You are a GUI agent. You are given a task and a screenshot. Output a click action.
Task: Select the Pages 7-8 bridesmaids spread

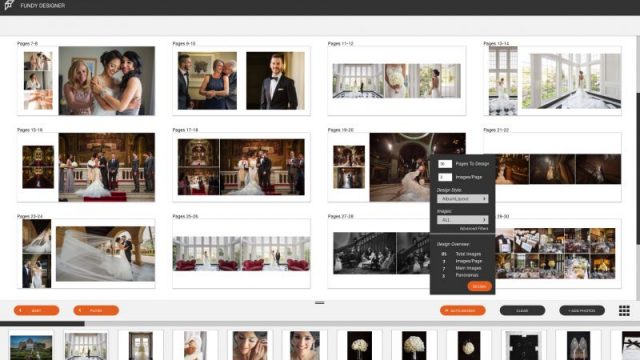86,81
